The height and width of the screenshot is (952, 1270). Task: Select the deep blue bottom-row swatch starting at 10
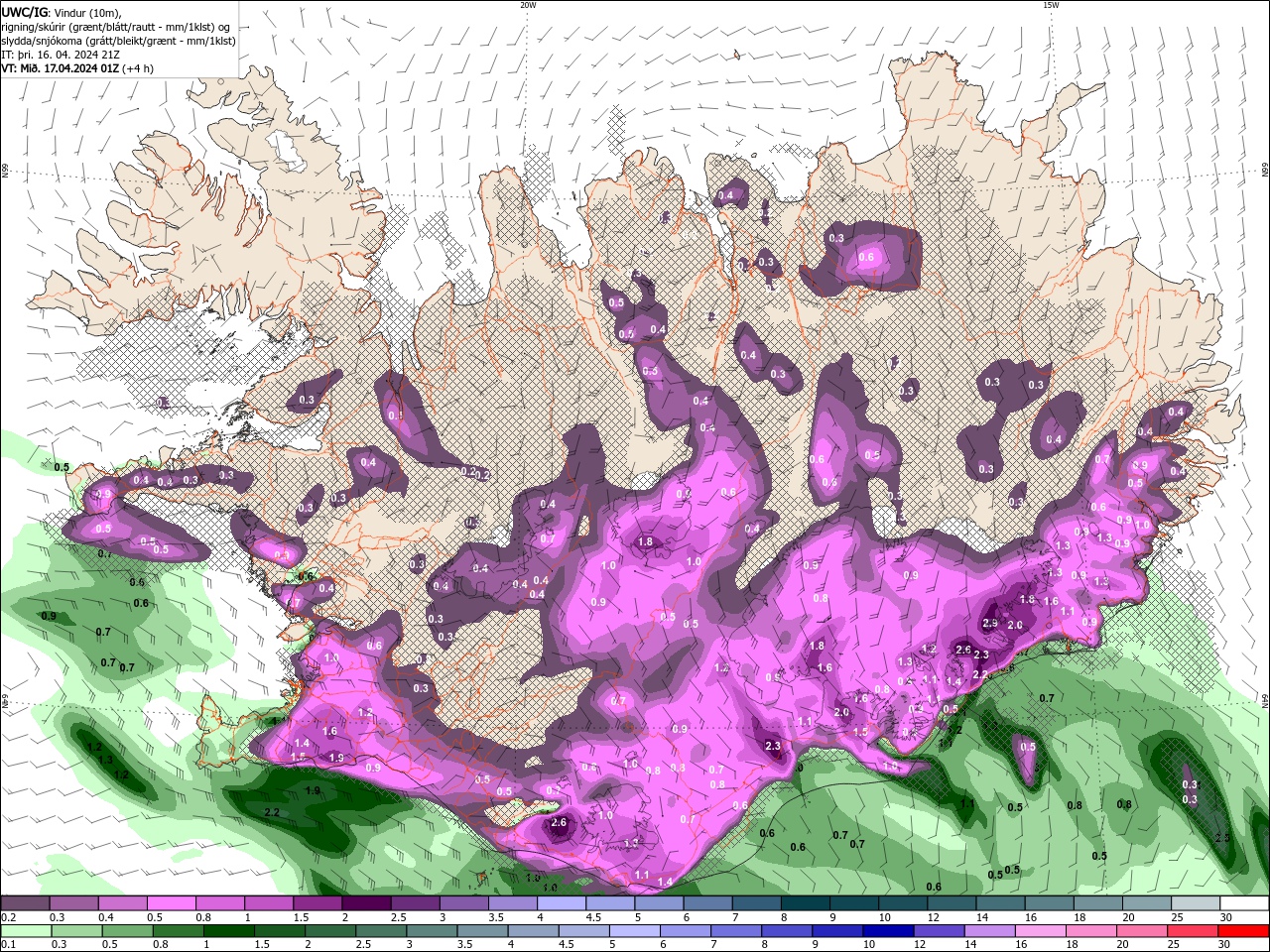[x=887, y=931]
